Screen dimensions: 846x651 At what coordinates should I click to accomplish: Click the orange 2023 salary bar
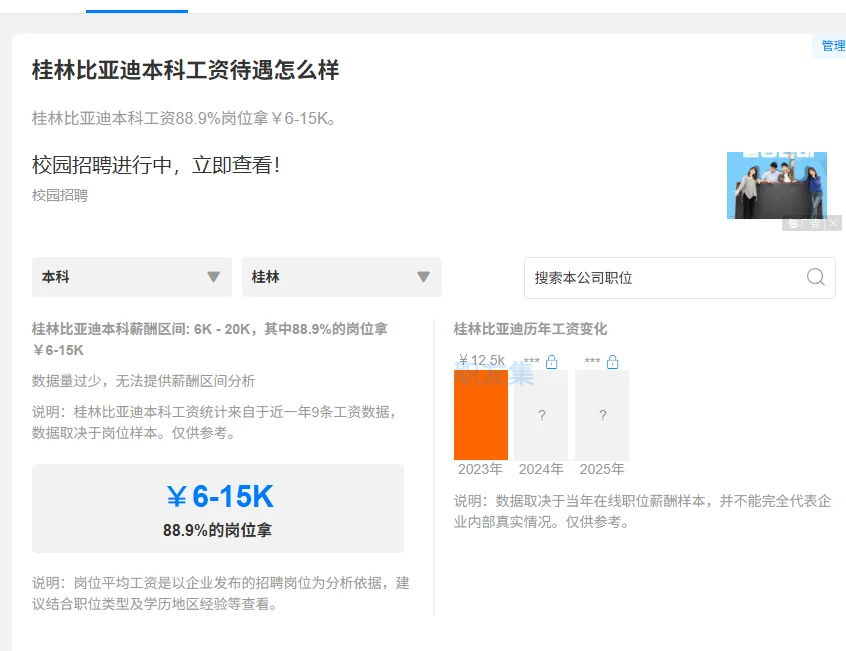click(x=480, y=415)
